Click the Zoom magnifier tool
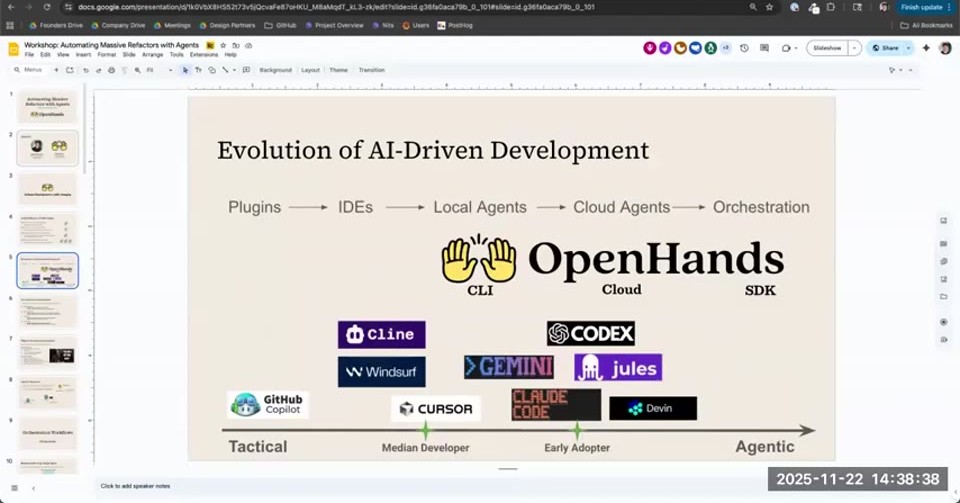Image resolution: width=960 pixels, height=503 pixels. point(138,70)
